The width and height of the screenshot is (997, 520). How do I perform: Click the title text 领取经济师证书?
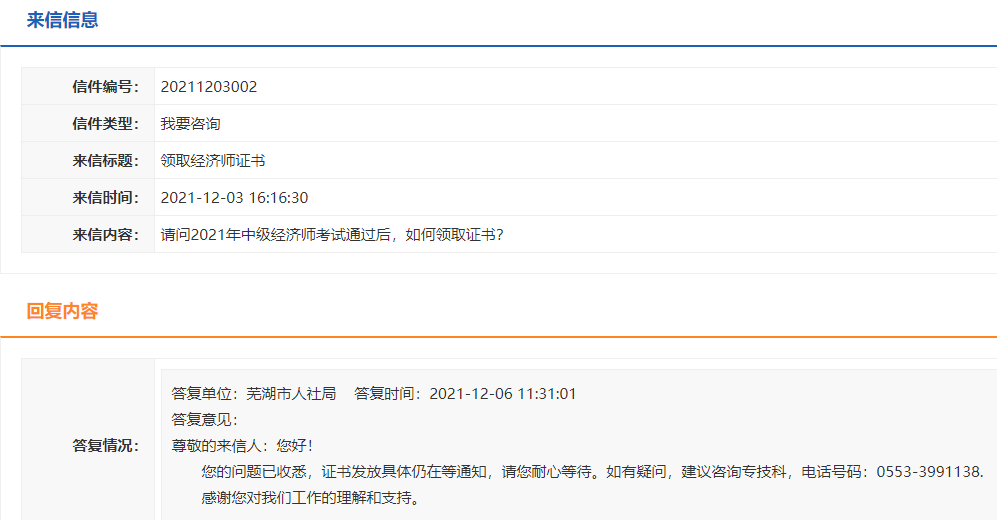click(x=212, y=161)
